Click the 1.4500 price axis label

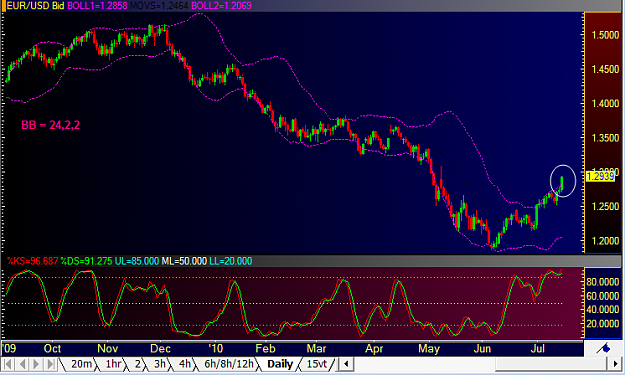click(x=605, y=69)
